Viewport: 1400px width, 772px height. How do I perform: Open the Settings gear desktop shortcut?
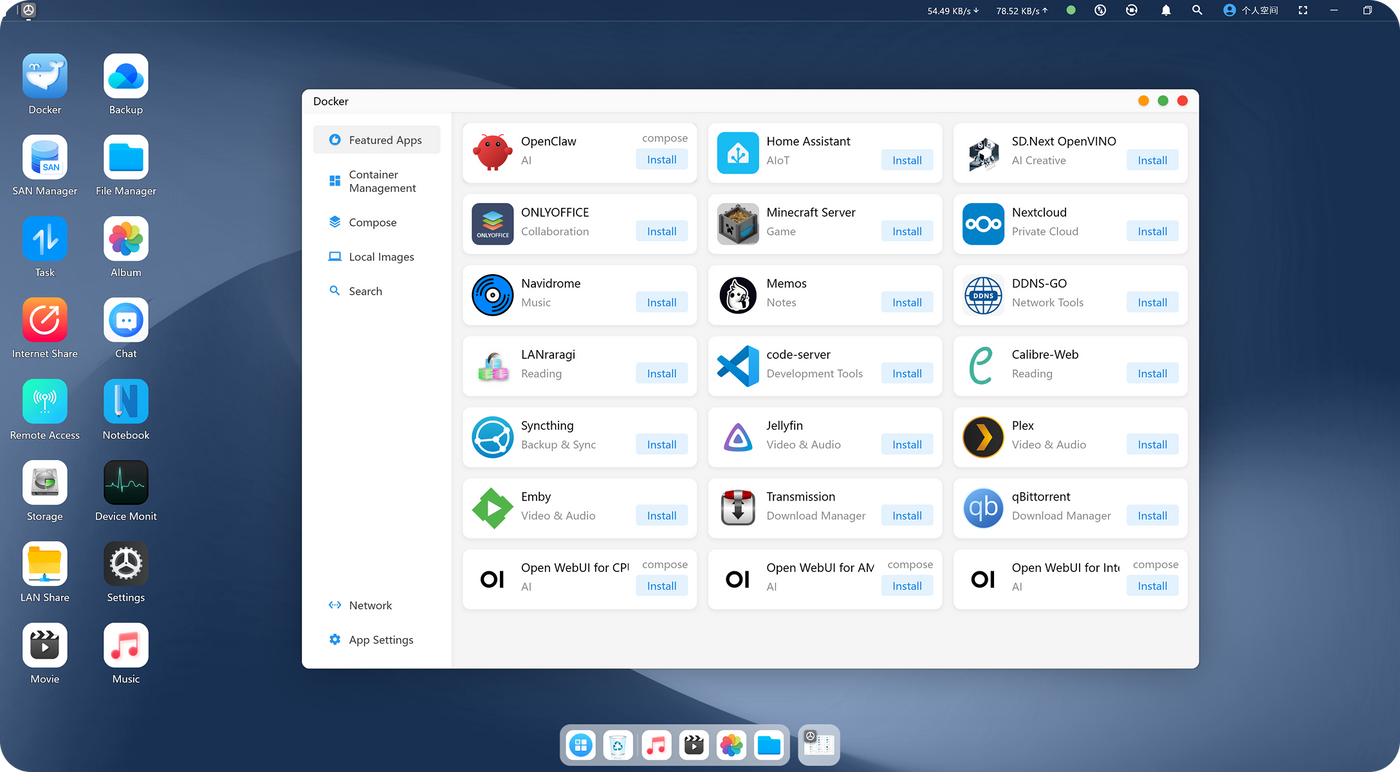[x=126, y=564]
